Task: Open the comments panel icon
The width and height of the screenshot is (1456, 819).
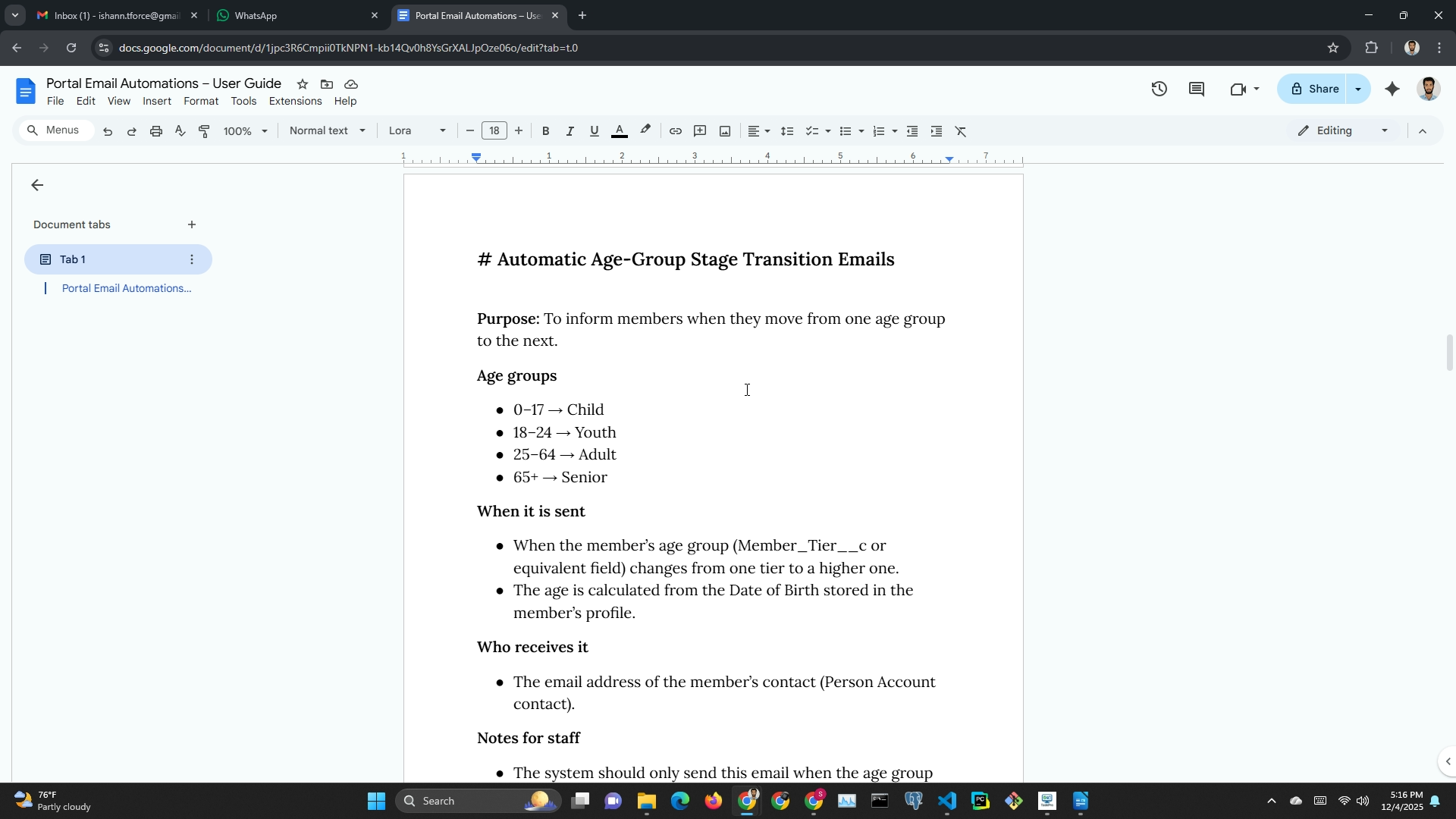Action: pos(1197,89)
